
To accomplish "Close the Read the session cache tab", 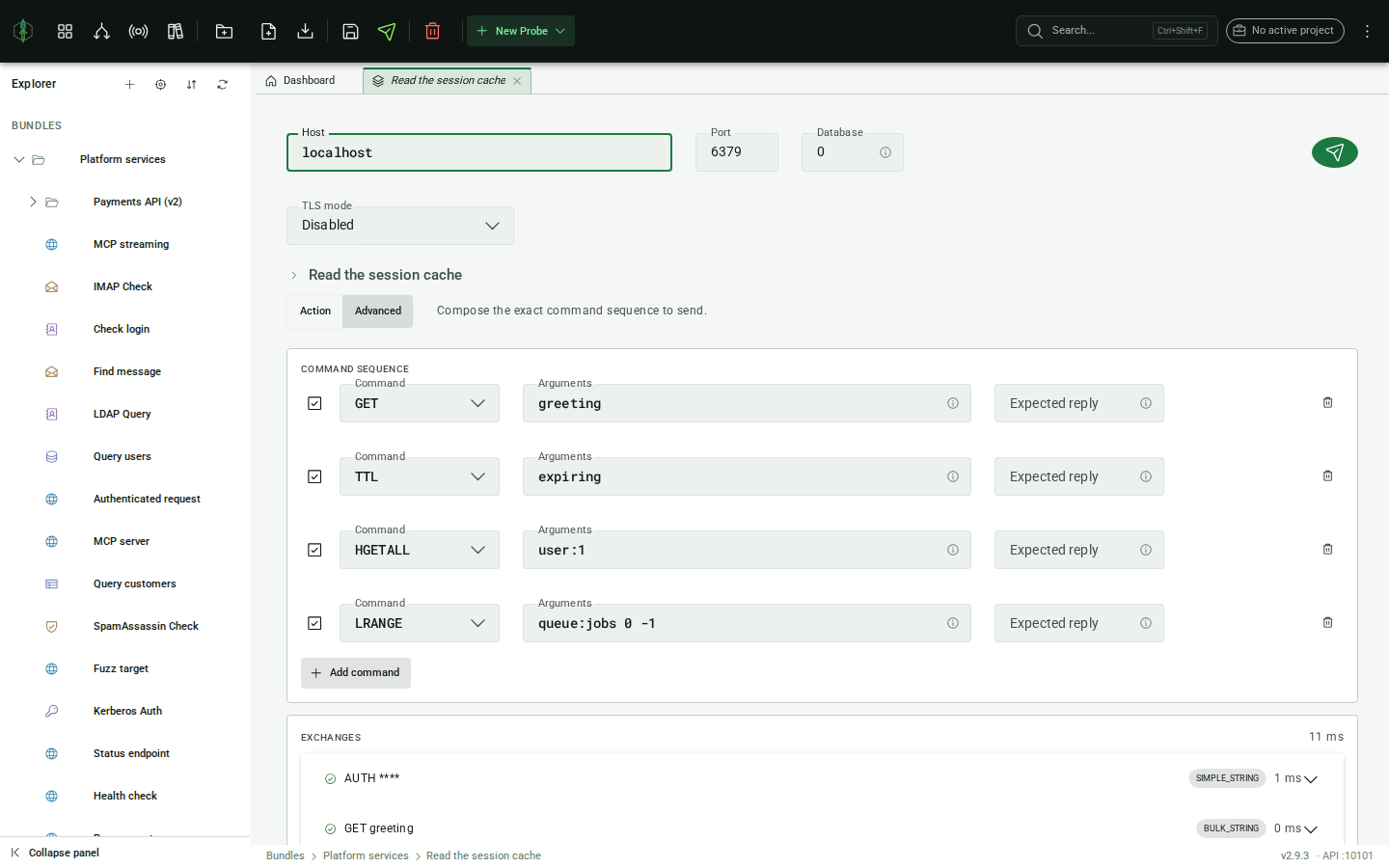I will coord(517,81).
